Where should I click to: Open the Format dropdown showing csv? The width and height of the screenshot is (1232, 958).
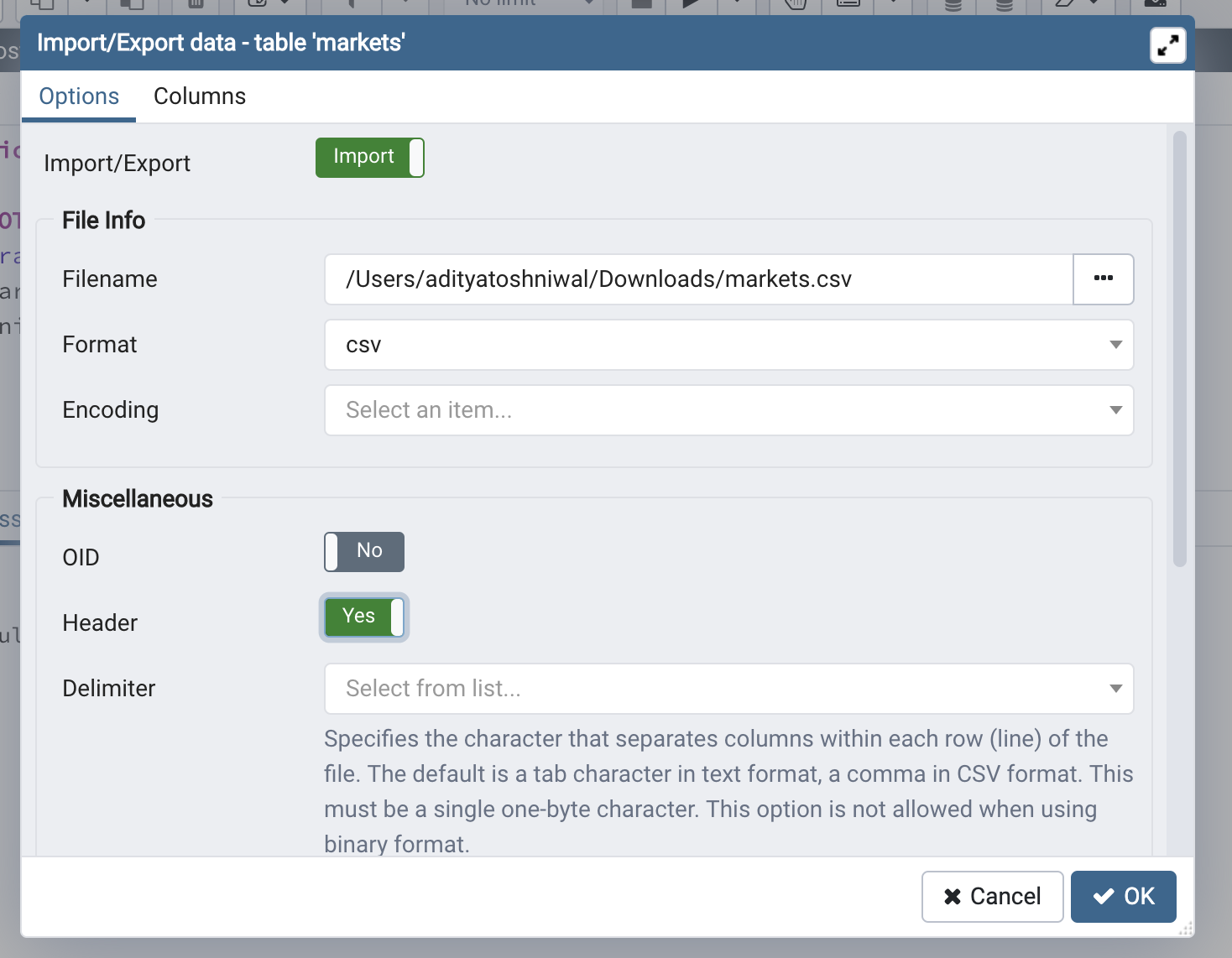point(728,345)
